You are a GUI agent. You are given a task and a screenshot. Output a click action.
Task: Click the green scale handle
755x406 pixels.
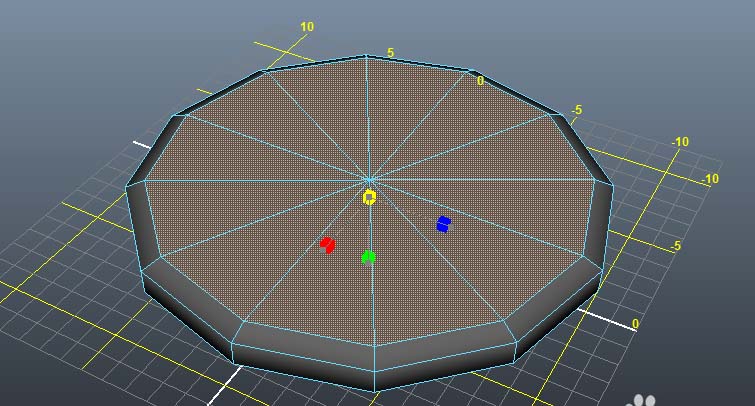pos(368,258)
